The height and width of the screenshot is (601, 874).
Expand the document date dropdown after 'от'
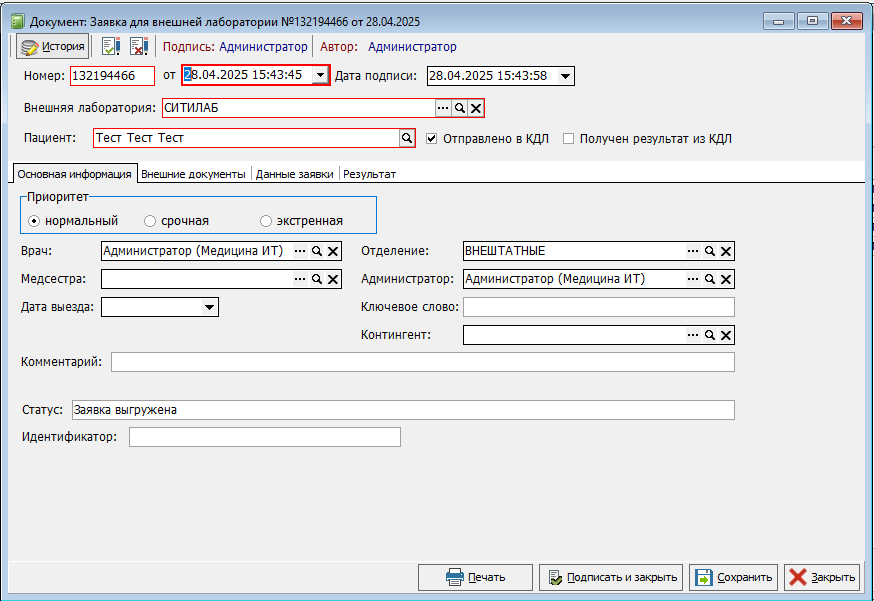[x=319, y=75]
